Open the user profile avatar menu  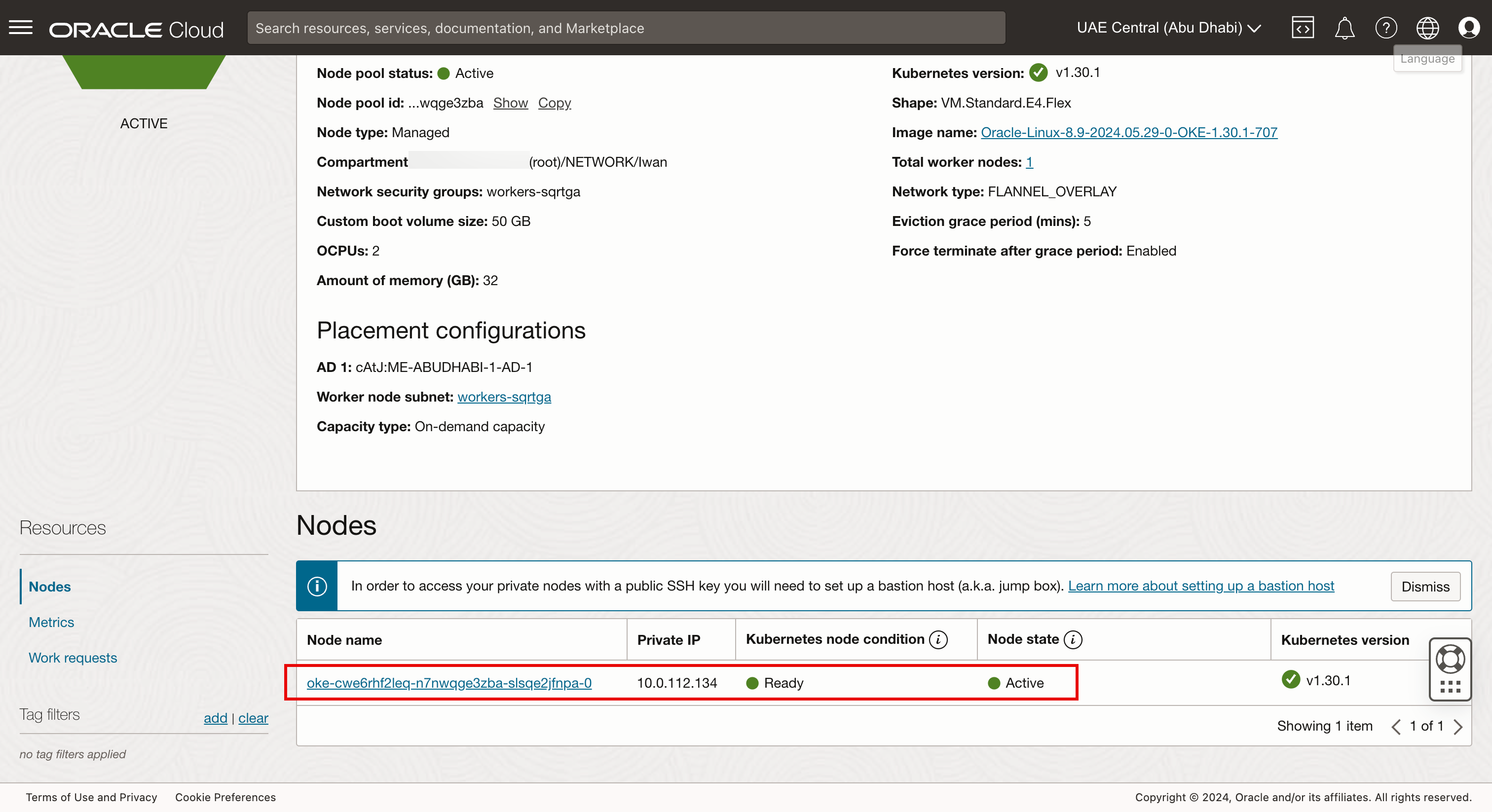pyautogui.click(x=1469, y=28)
